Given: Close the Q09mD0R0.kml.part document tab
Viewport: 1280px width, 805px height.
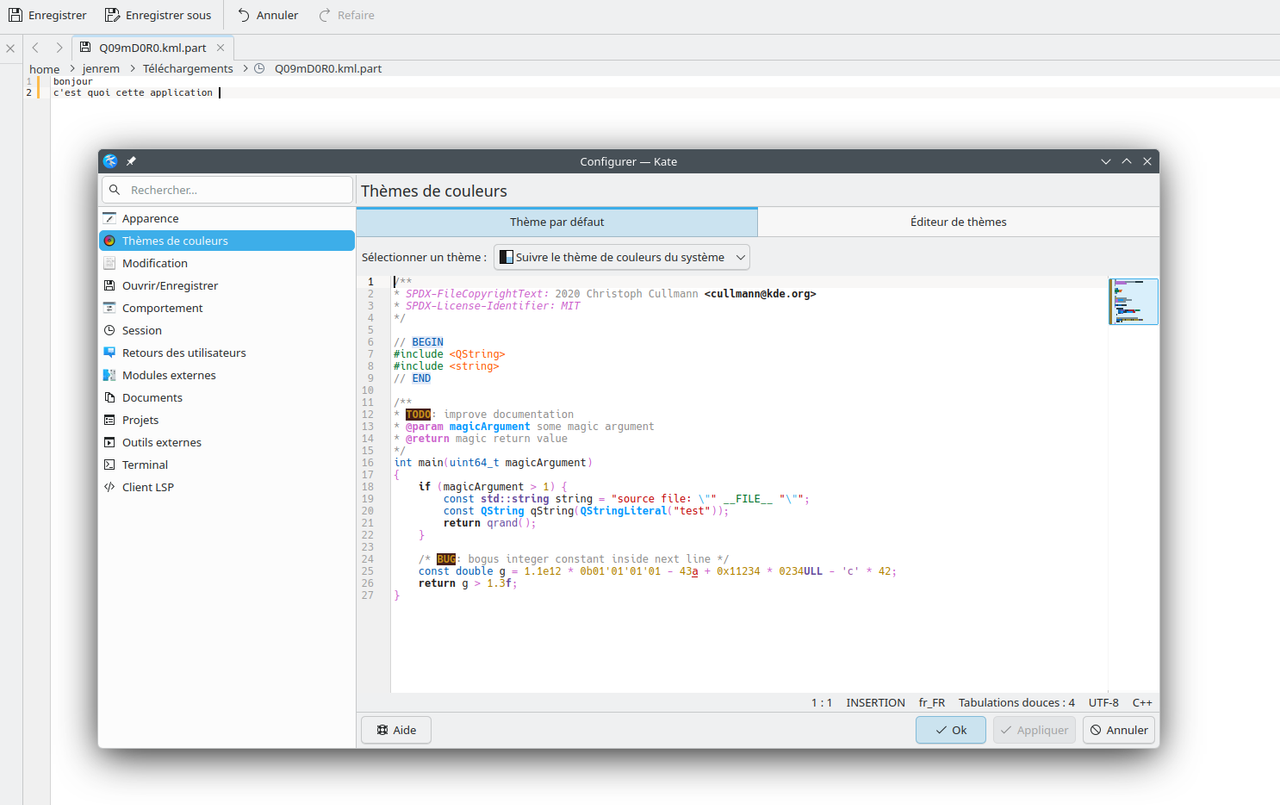Looking at the screenshot, I should pos(221,47).
